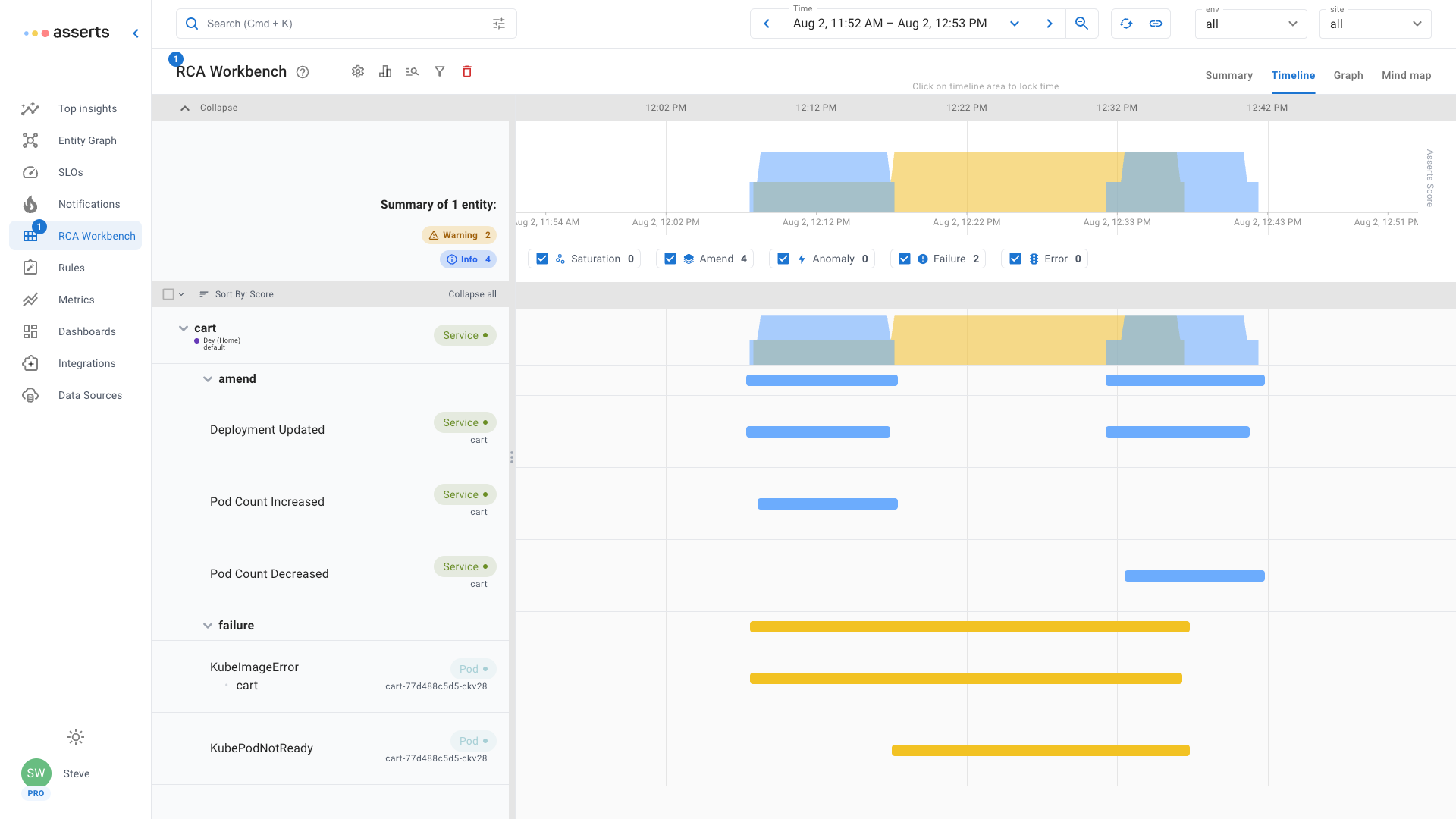Viewport: 1456px width, 819px height.
Task: Click the bar chart icon in toolbar
Action: click(x=385, y=71)
